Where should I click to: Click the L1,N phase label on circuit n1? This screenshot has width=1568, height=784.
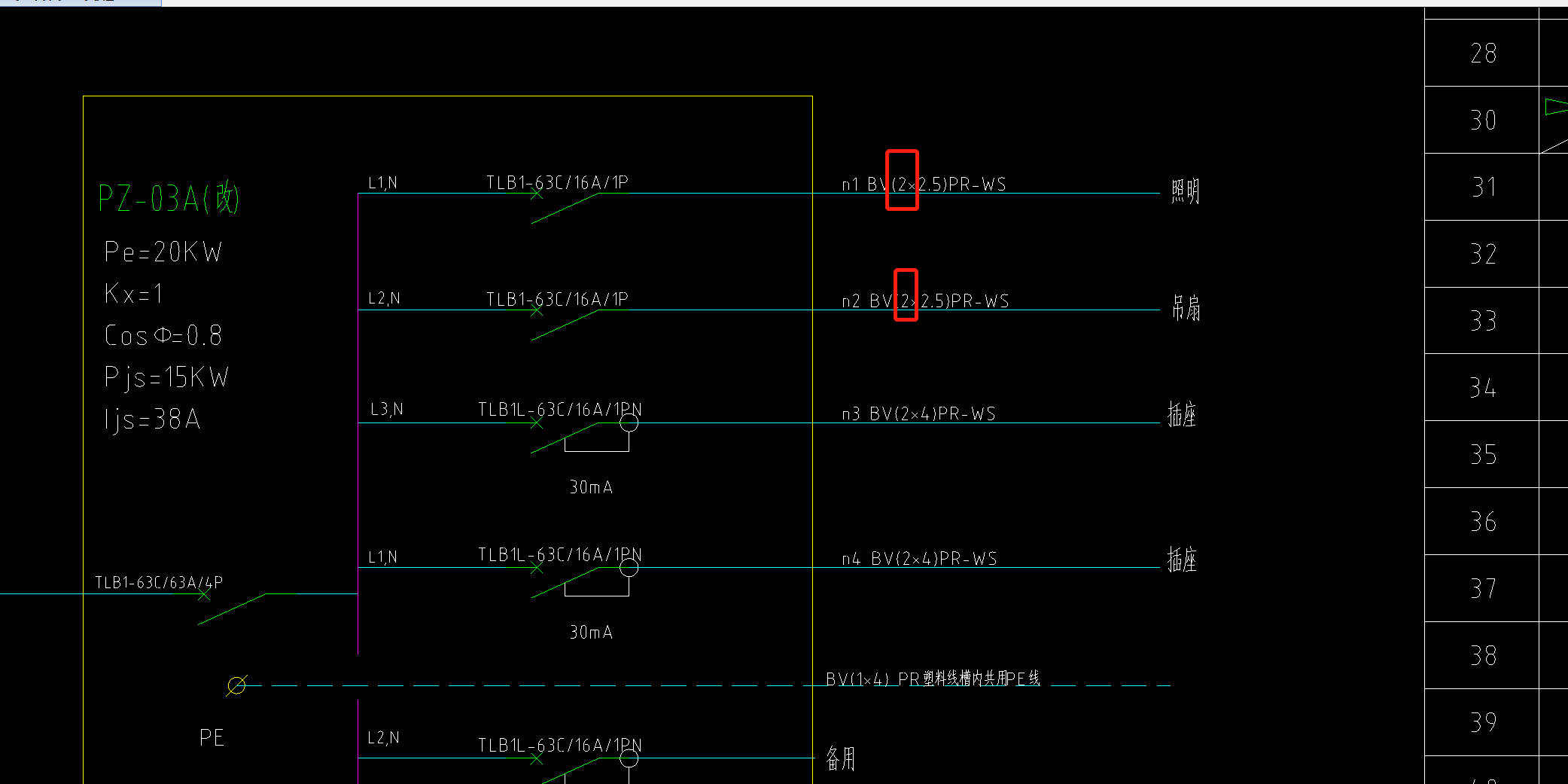click(x=382, y=183)
